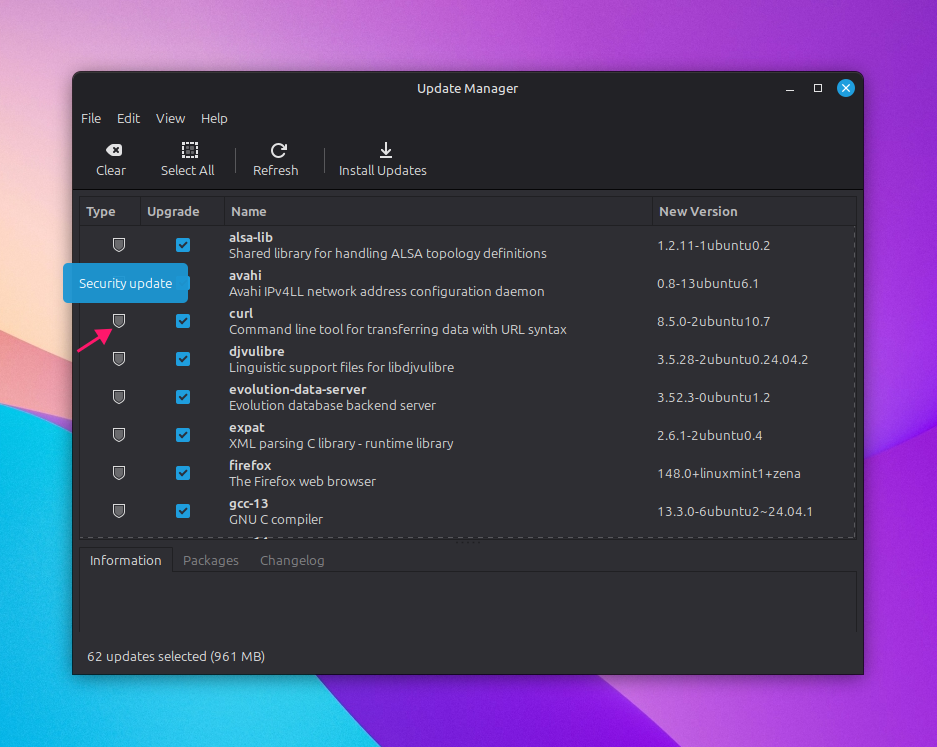Deselect the gcc-13 upgrade checkbox
937x747 pixels.
pos(183,511)
